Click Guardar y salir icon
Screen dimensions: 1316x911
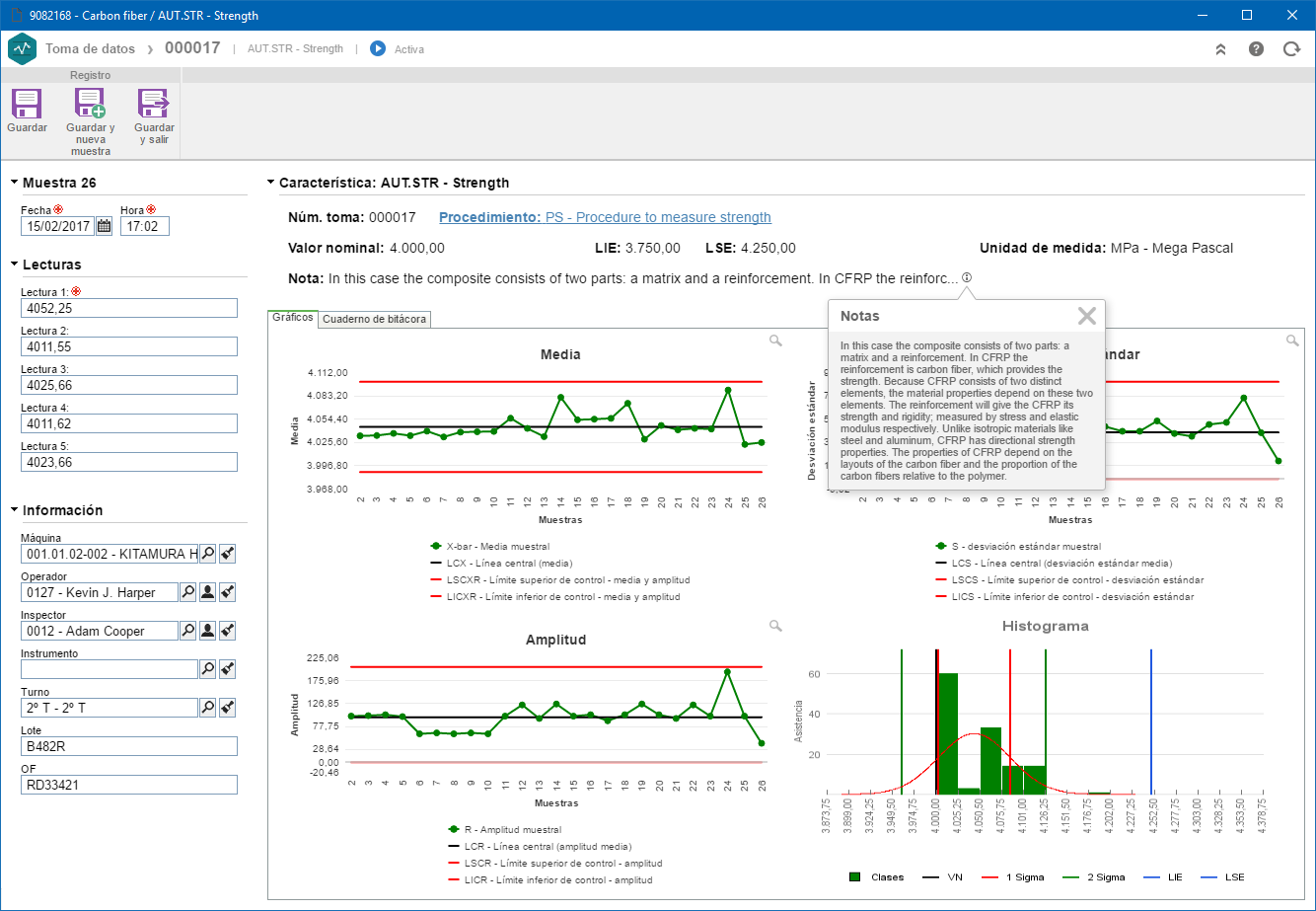(154, 104)
